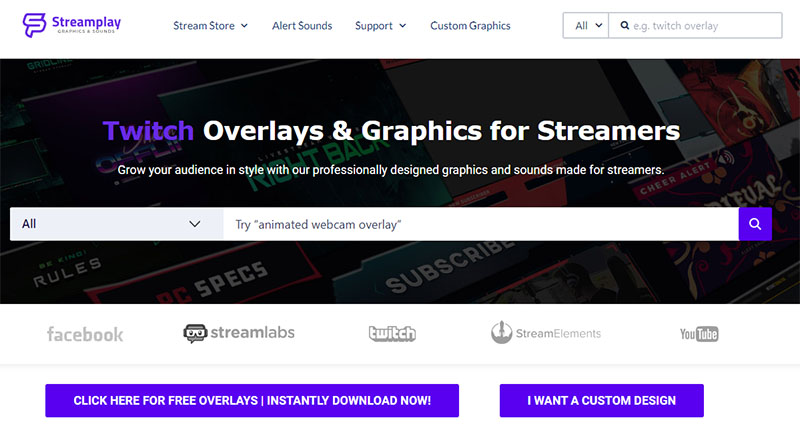The height and width of the screenshot is (432, 800).
Task: Click the free overlays download button
Action: pyautogui.click(x=252, y=400)
